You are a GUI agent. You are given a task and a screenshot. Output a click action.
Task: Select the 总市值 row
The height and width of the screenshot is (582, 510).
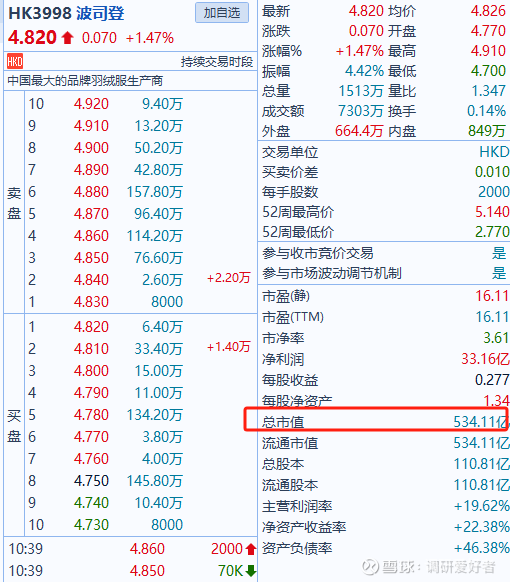(x=385, y=422)
